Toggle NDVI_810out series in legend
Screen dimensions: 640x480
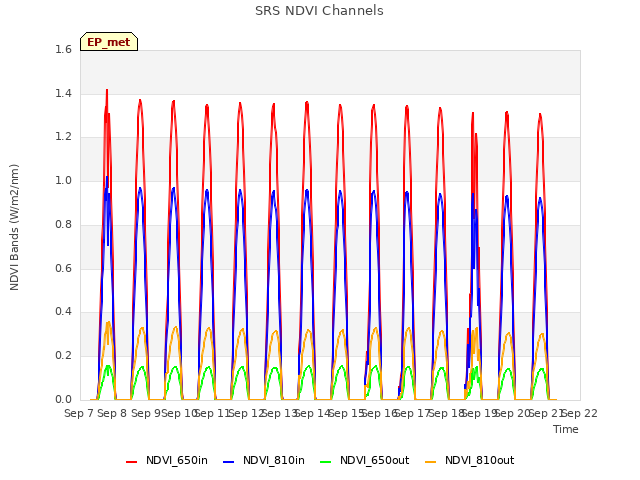[x=470, y=461]
